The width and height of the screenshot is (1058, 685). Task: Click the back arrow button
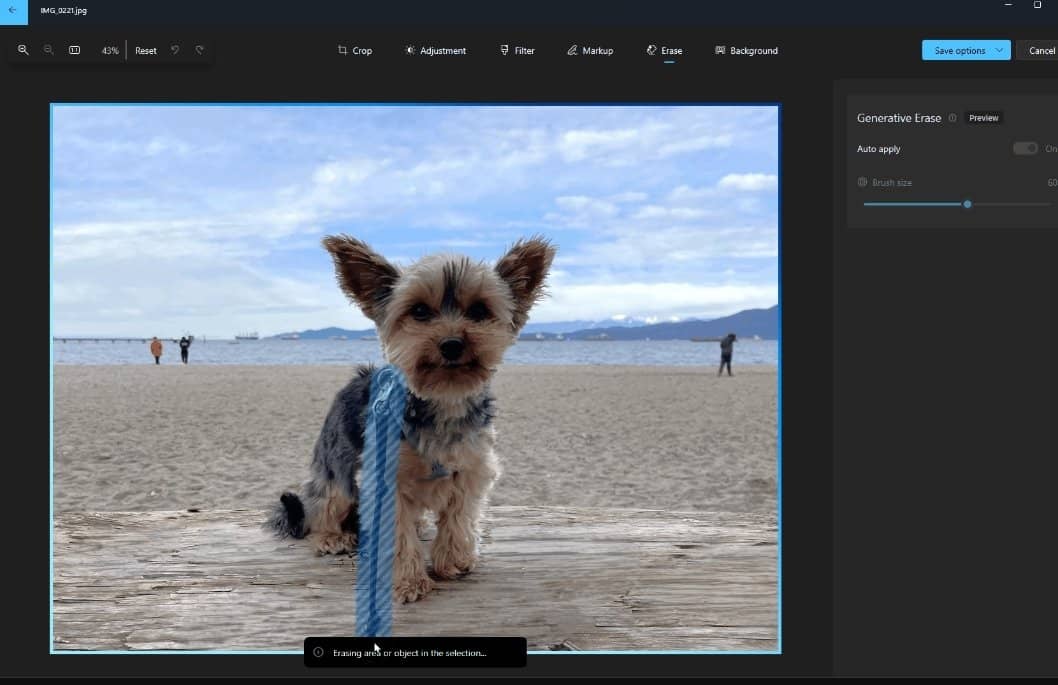tap(13, 11)
